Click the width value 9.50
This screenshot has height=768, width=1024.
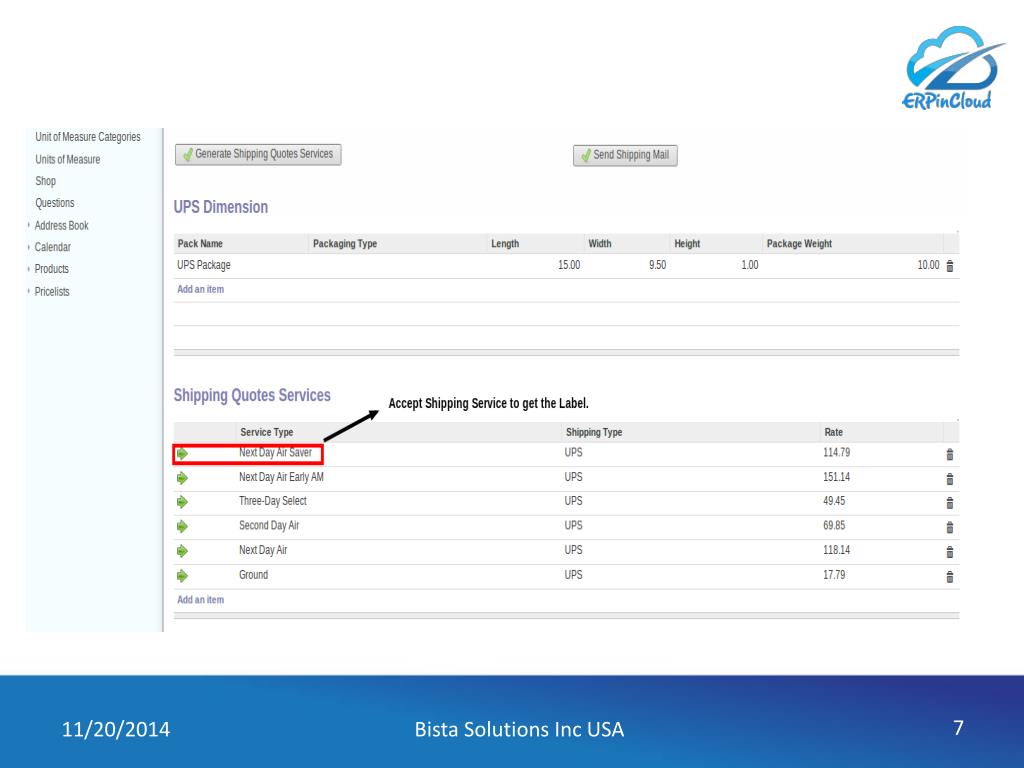[658, 265]
